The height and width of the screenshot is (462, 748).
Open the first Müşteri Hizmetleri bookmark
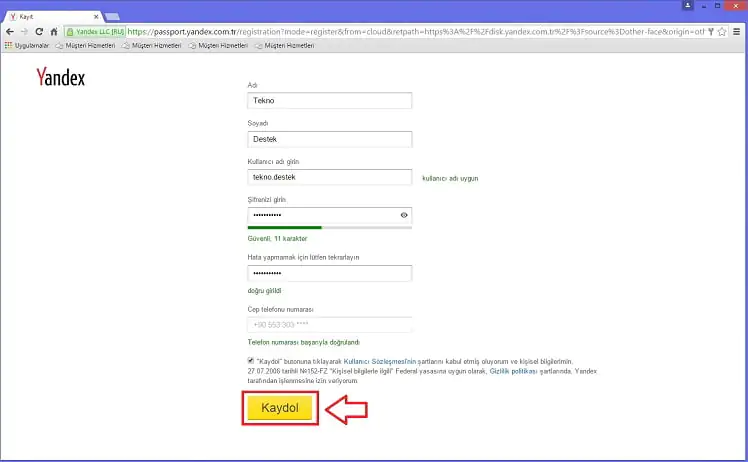click(86, 45)
